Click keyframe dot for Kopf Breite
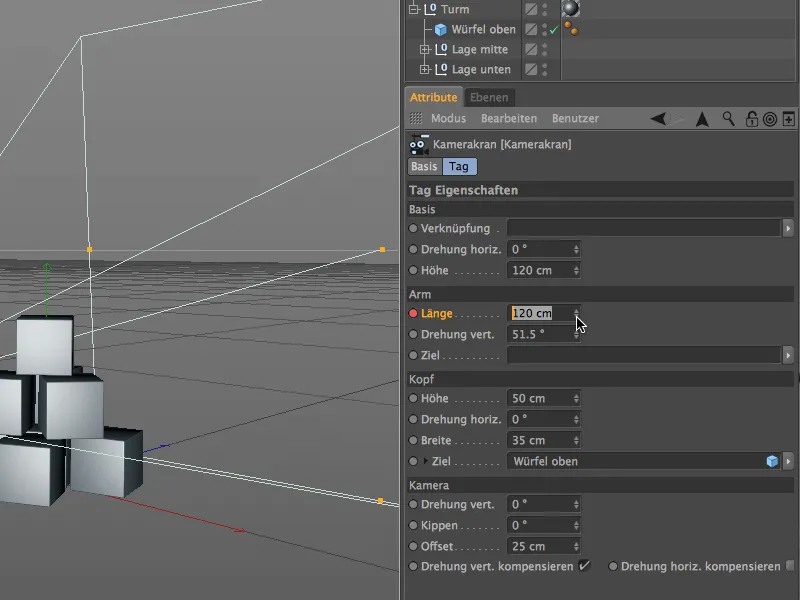Image resolution: width=800 pixels, height=600 pixels. (x=413, y=440)
